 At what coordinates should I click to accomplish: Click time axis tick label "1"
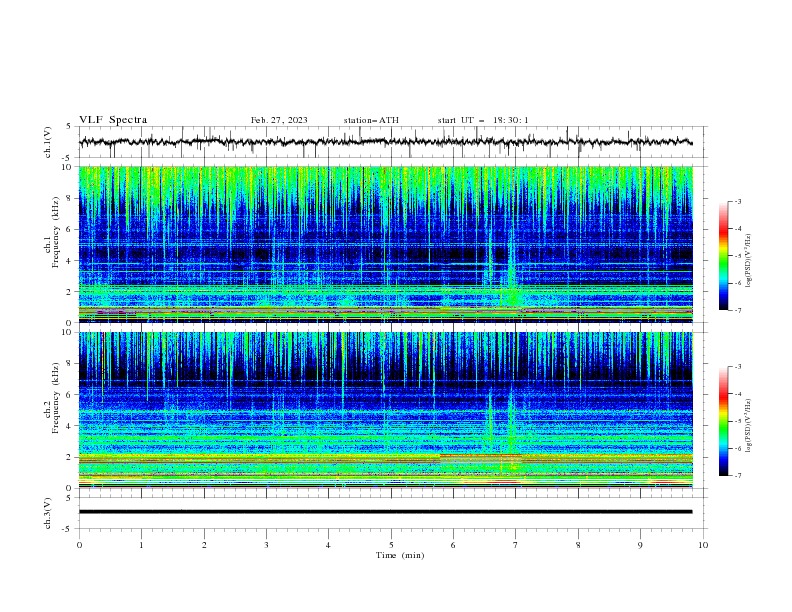coord(141,545)
